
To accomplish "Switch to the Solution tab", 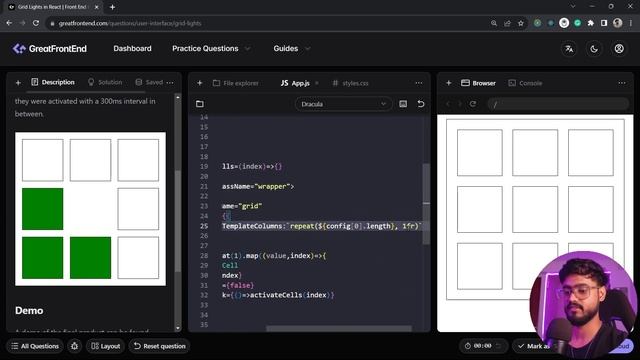I will [x=105, y=82].
